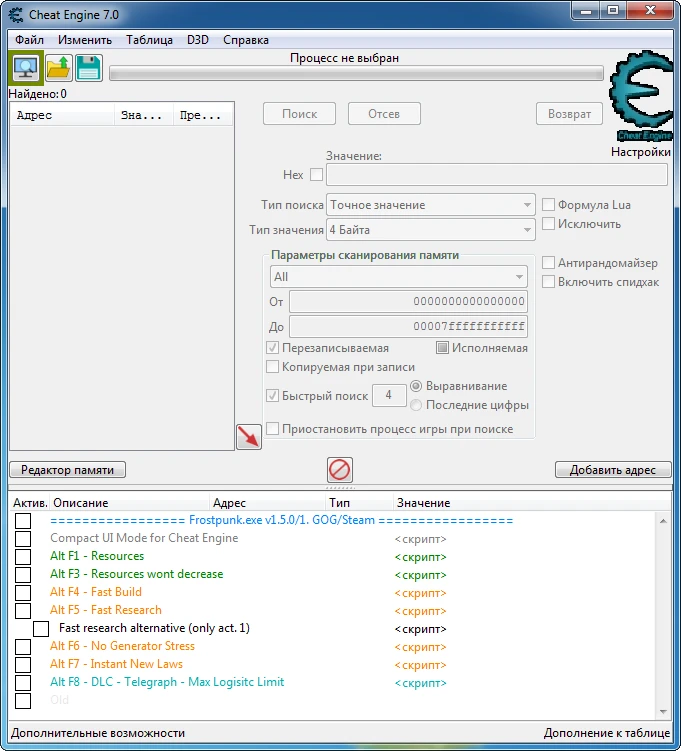Click the Отсев button

(x=384, y=114)
